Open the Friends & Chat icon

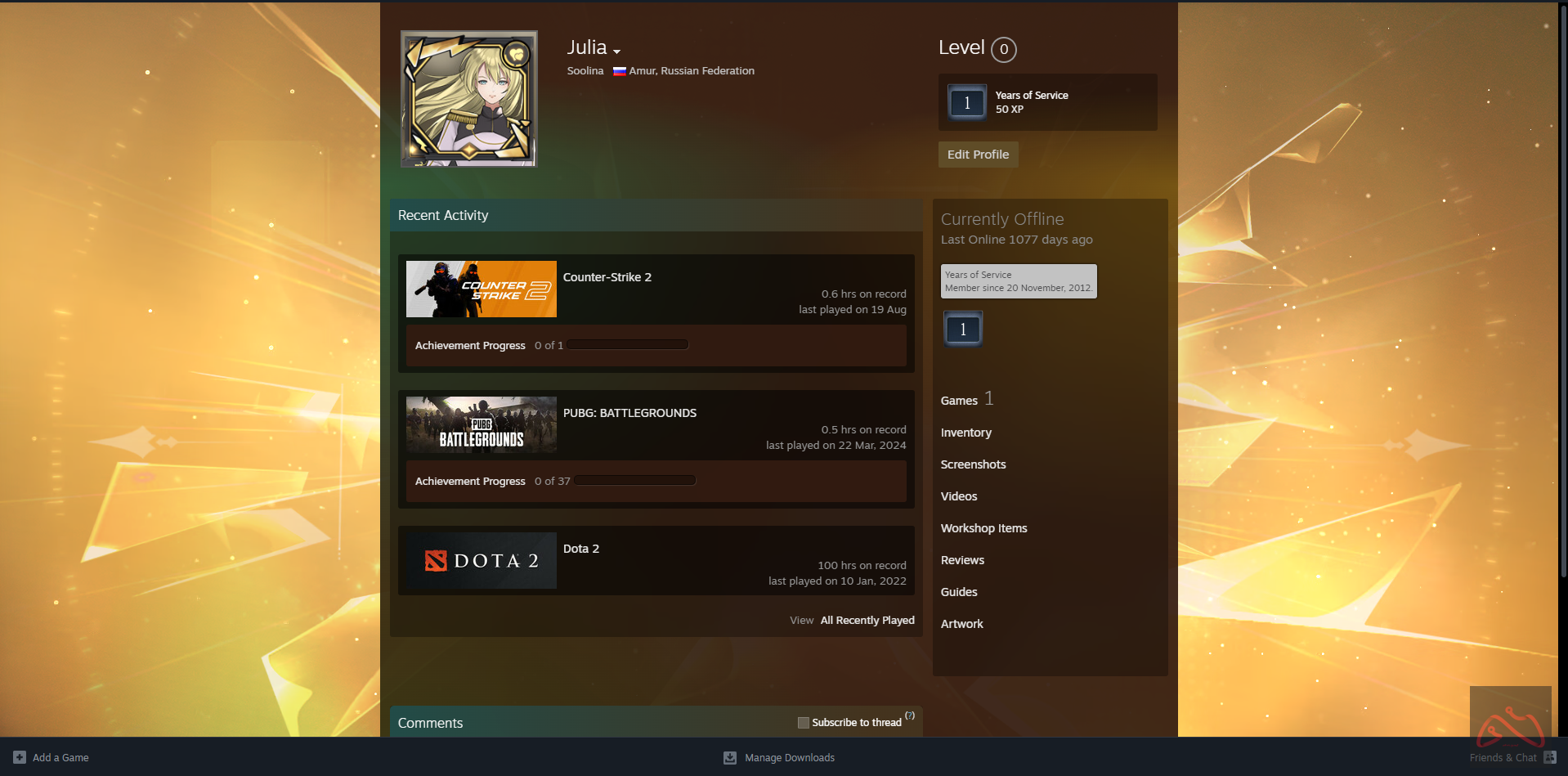tap(1549, 757)
